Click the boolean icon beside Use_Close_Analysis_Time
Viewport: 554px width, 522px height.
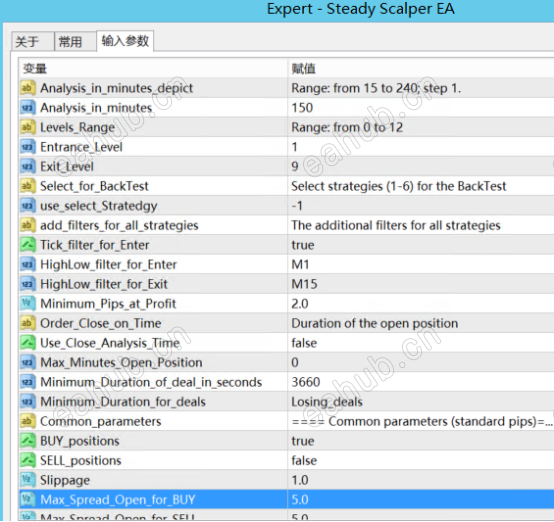point(28,343)
